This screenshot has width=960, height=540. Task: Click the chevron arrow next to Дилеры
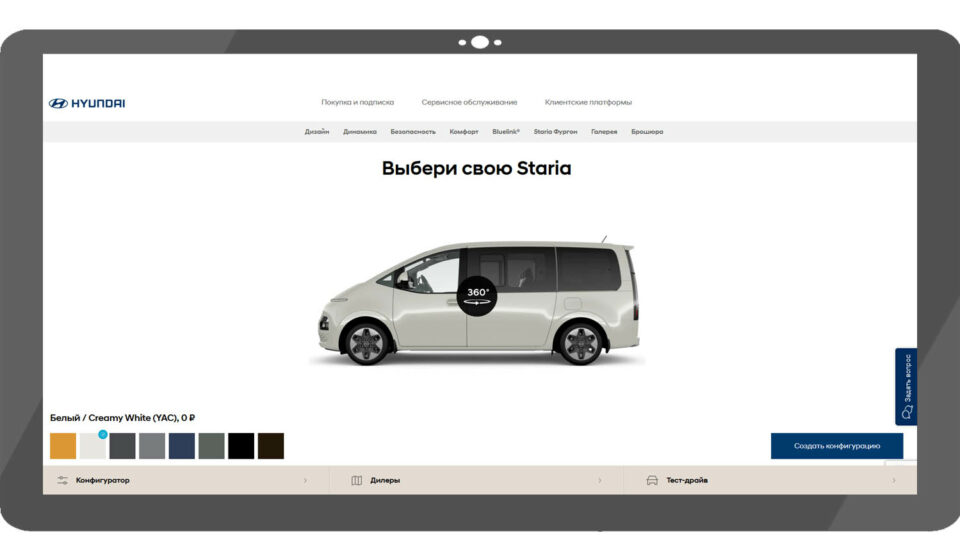click(599, 481)
